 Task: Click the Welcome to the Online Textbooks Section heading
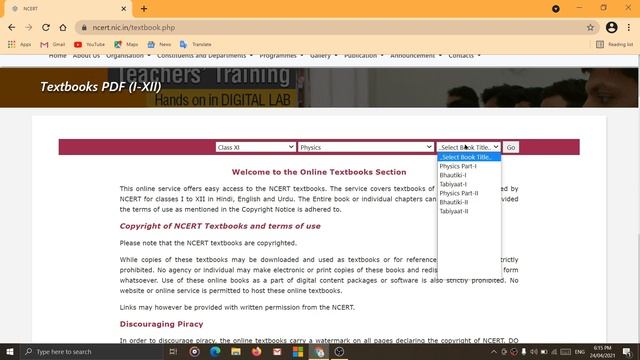click(x=319, y=172)
